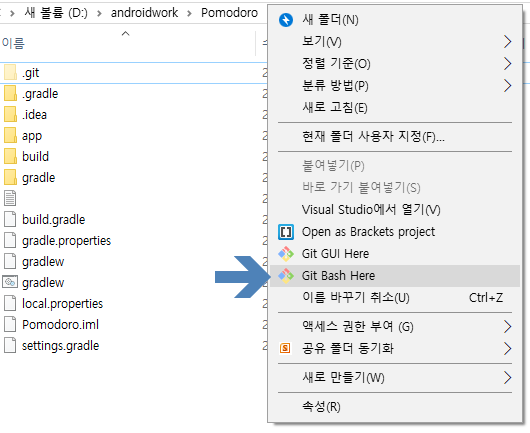Screen dimensions: 530x433
Task: Click 새 볼륨 (D:) in the address bar
Action: pyautogui.click(x=56, y=13)
